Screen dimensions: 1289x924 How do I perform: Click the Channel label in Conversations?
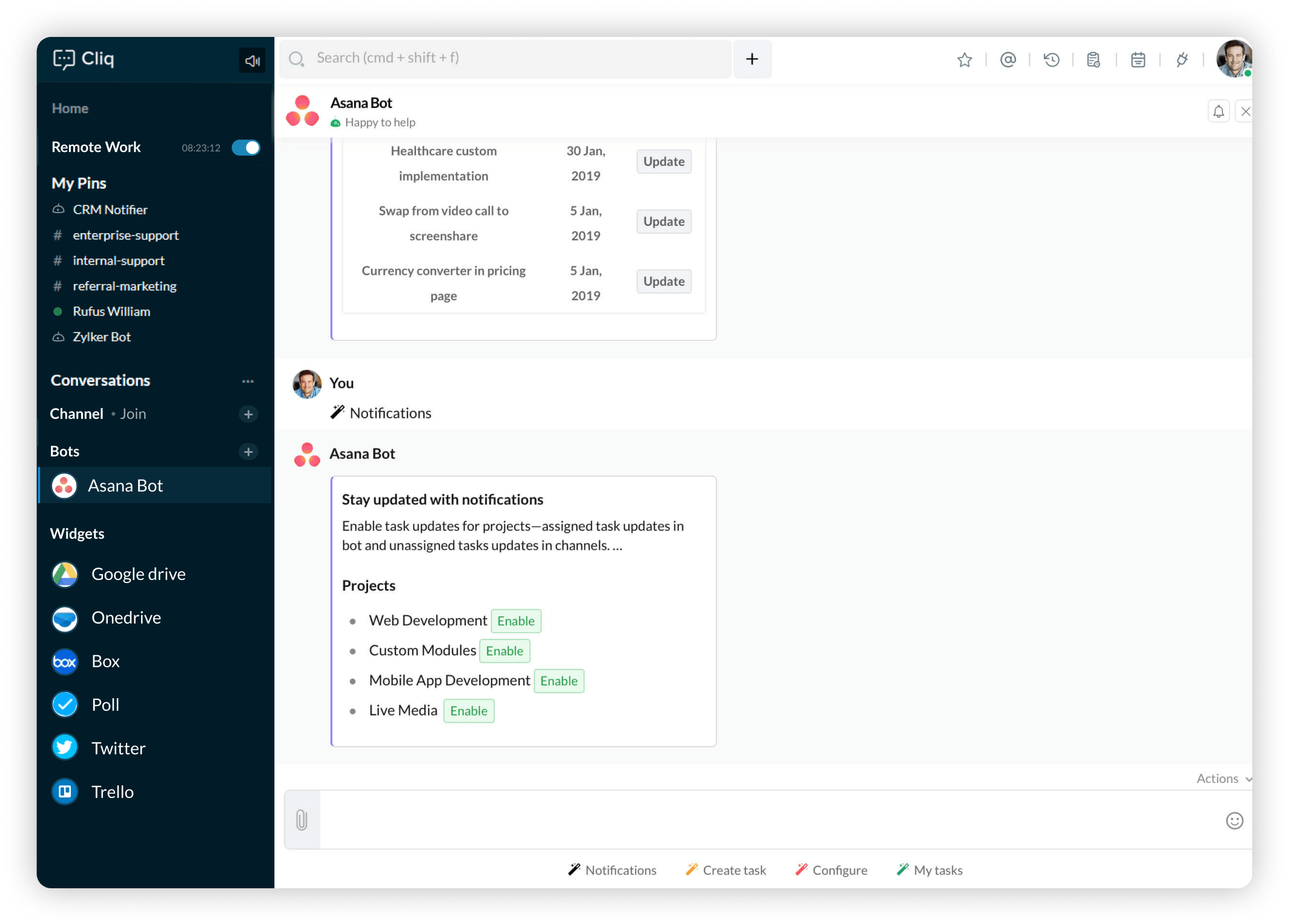[x=77, y=414]
